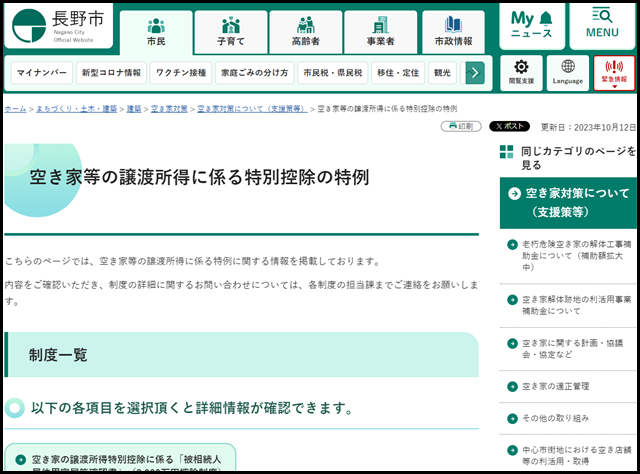Show more quick links with arrow
The image size is (640, 474).
click(x=475, y=73)
